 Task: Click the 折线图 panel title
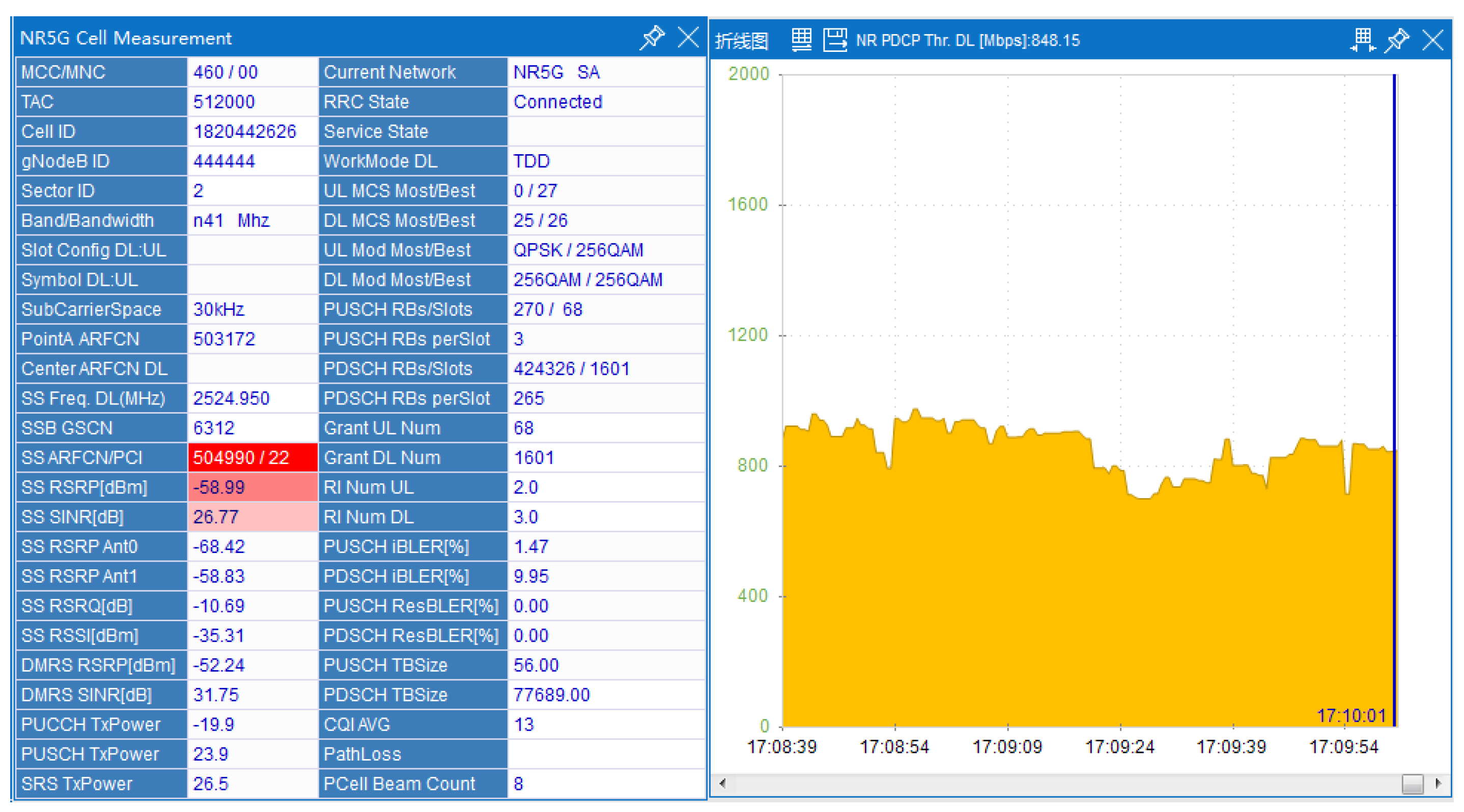pos(741,41)
